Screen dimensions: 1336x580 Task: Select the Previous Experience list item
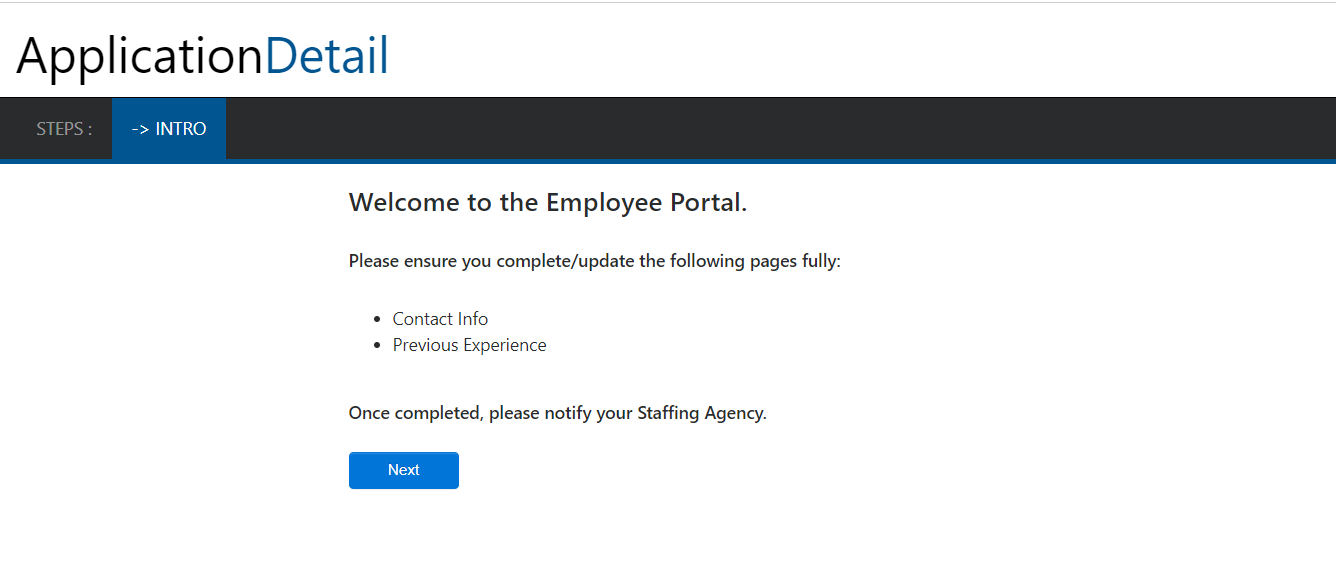pos(469,345)
